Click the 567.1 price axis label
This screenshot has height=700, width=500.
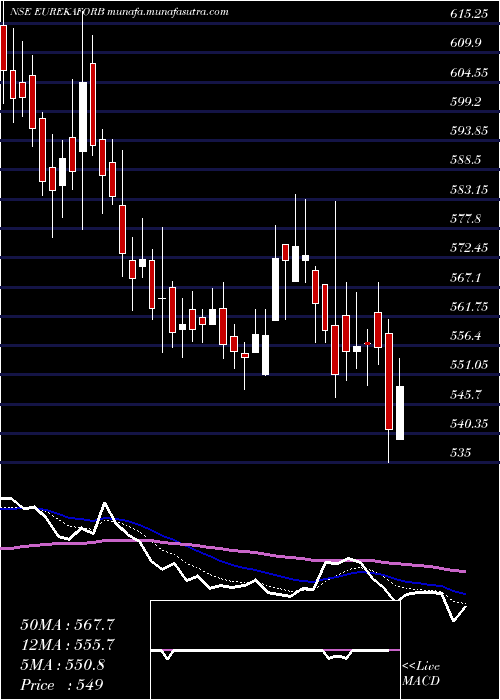pos(467,278)
